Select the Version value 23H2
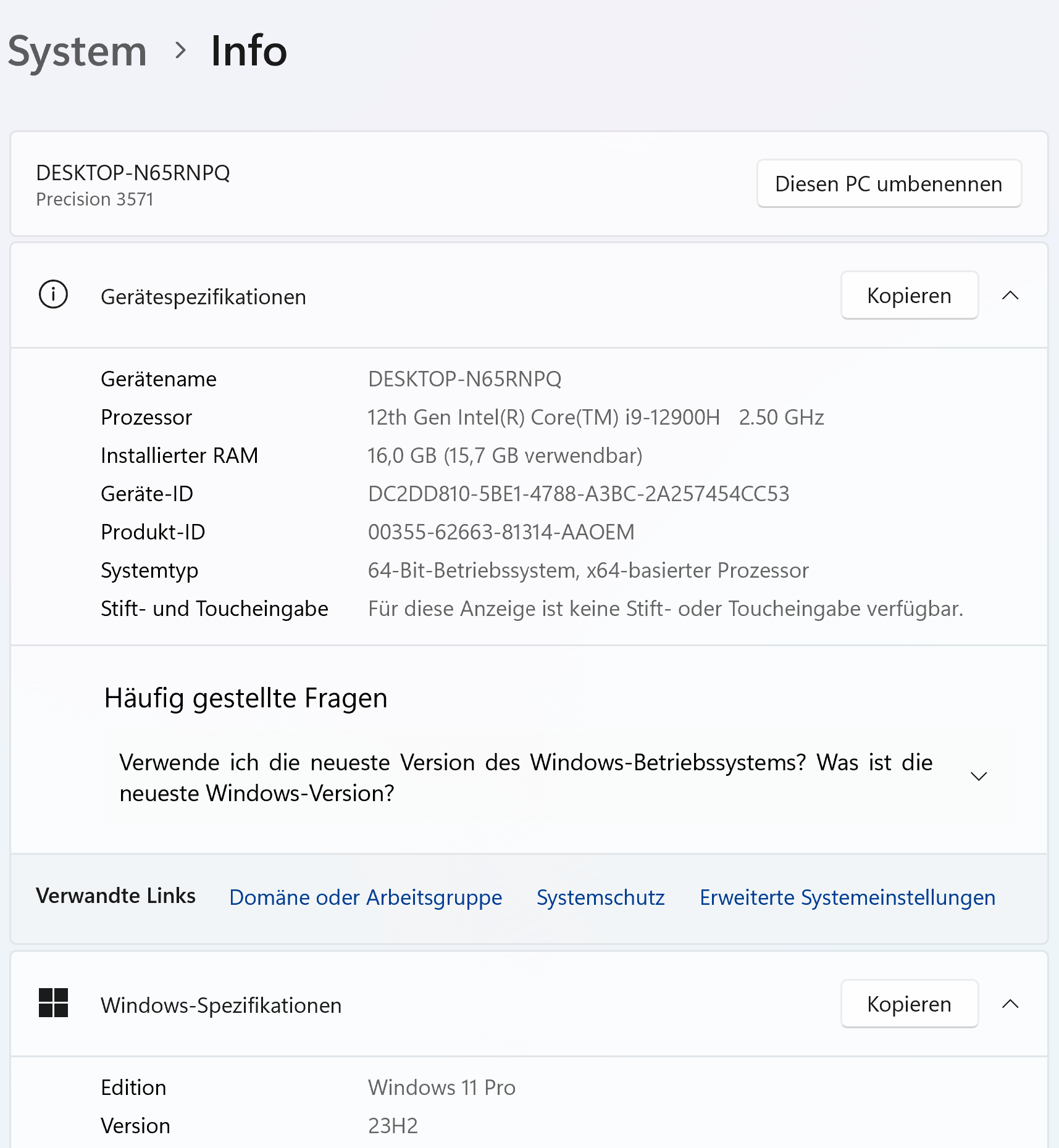 393,1126
